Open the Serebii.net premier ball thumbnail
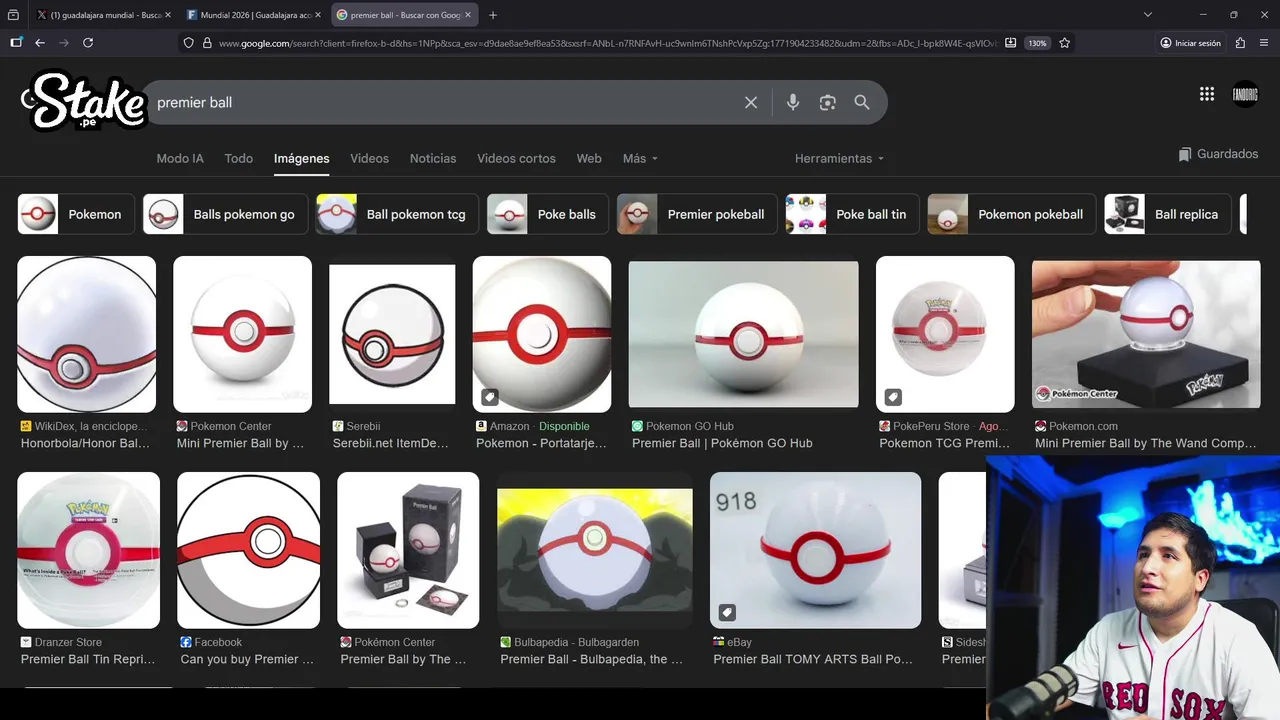Screen dimensions: 1280x720 coord(392,334)
